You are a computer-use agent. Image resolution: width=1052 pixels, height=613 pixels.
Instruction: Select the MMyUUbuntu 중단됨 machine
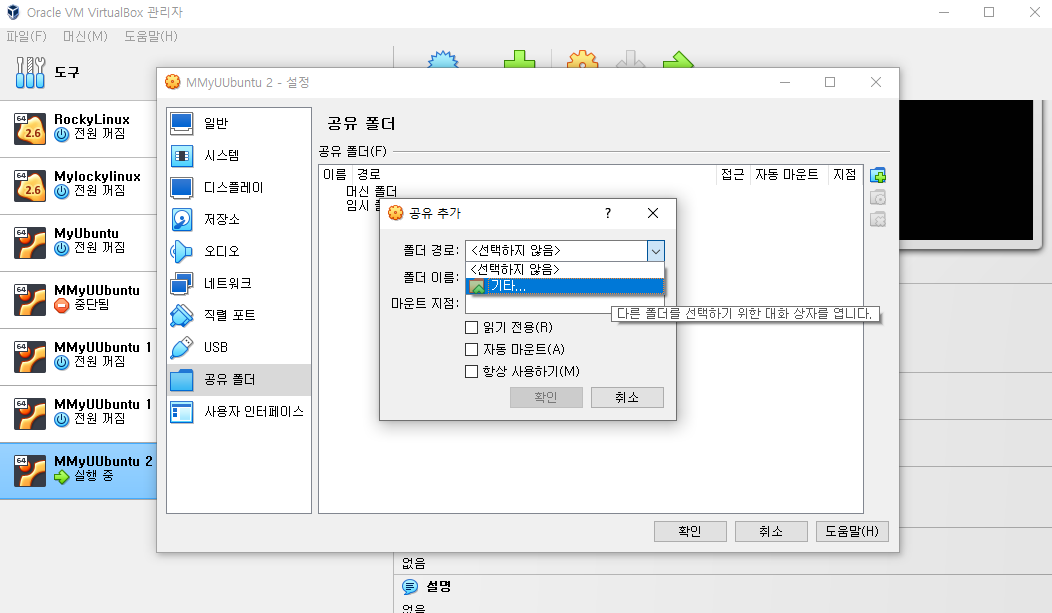click(x=78, y=300)
